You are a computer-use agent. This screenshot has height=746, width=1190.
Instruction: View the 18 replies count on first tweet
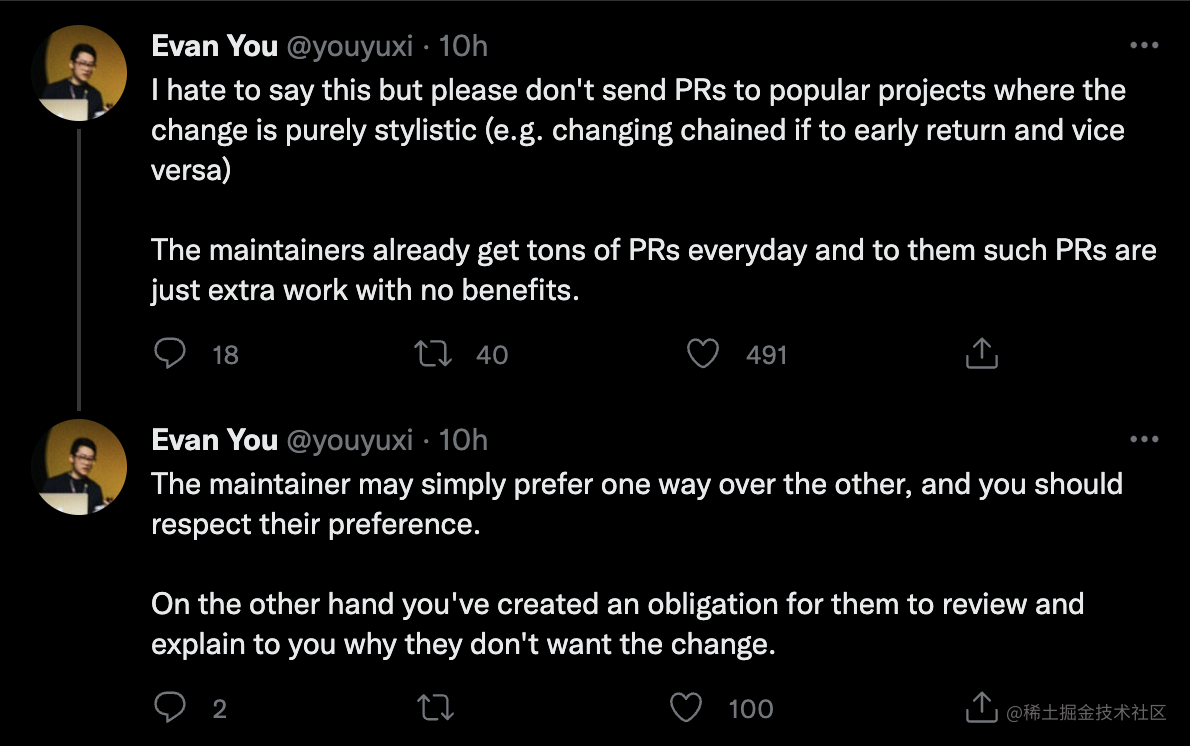click(x=225, y=354)
